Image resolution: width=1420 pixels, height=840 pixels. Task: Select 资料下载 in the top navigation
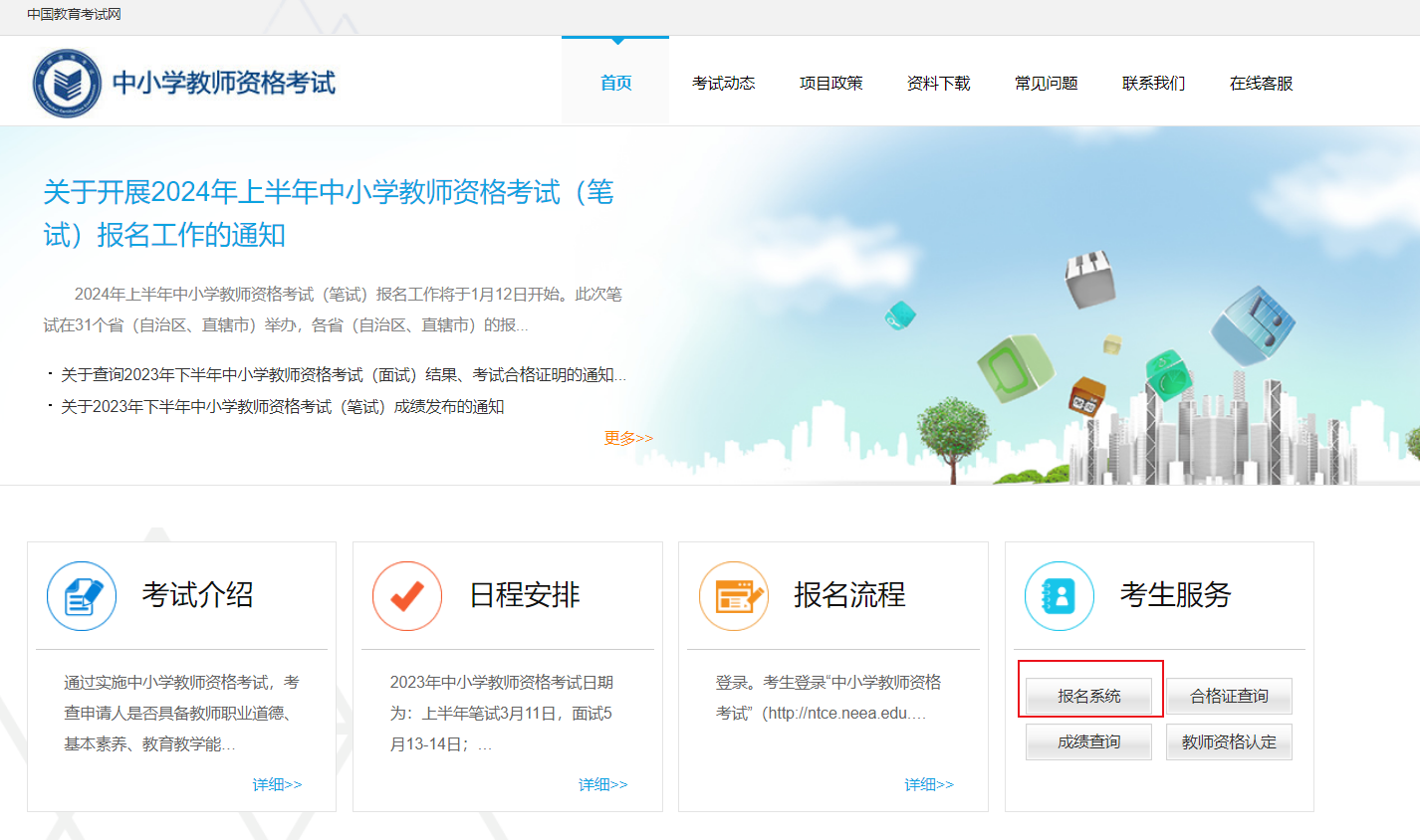(938, 84)
